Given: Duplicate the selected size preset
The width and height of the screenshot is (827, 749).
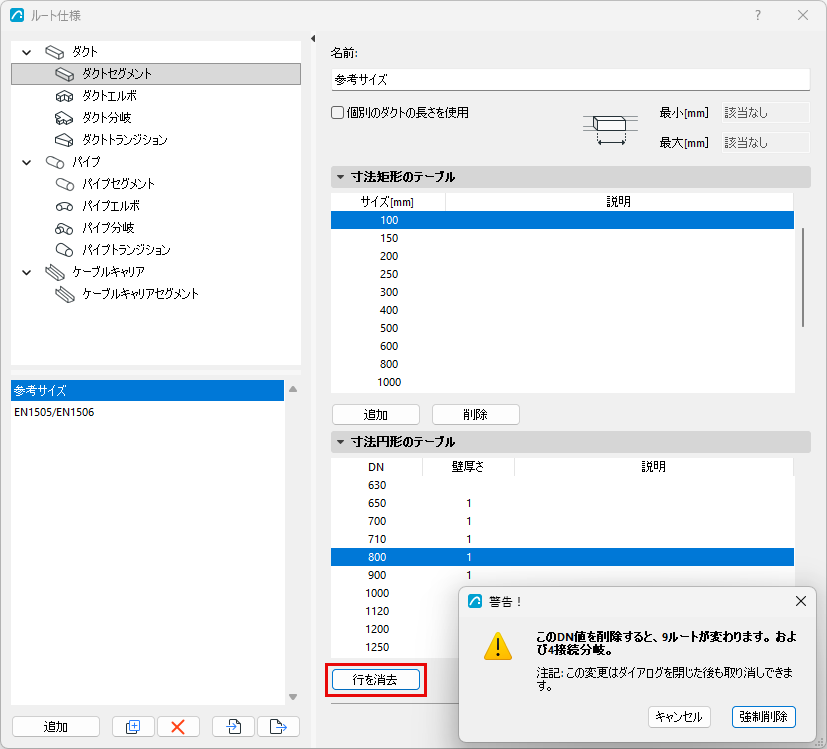Looking at the screenshot, I should [x=133, y=727].
